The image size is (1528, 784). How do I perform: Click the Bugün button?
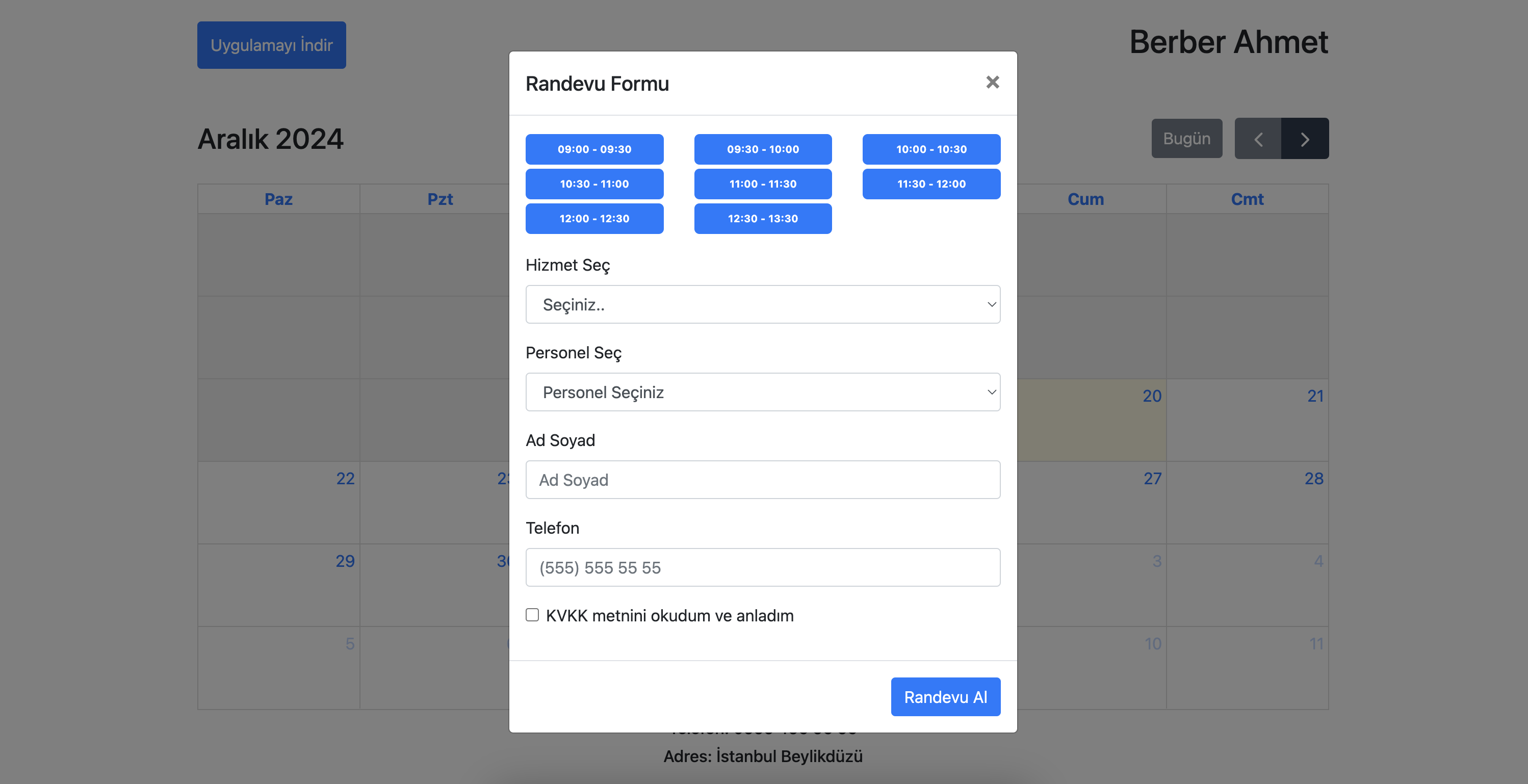tap(1186, 139)
